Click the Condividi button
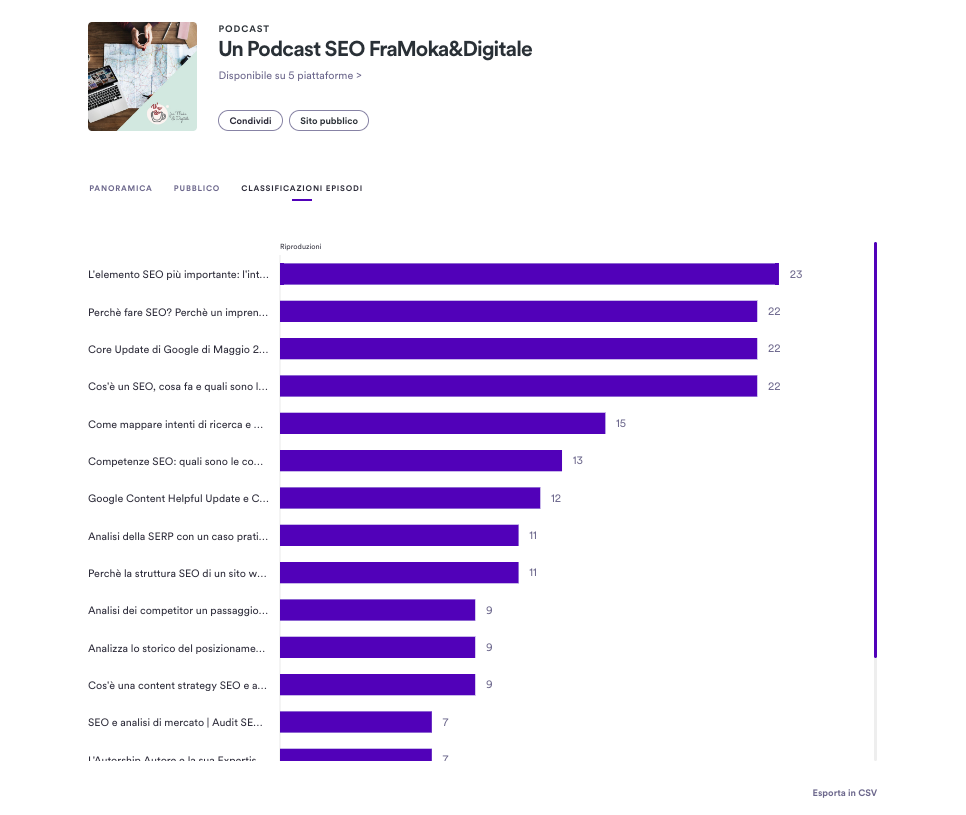 (x=250, y=121)
